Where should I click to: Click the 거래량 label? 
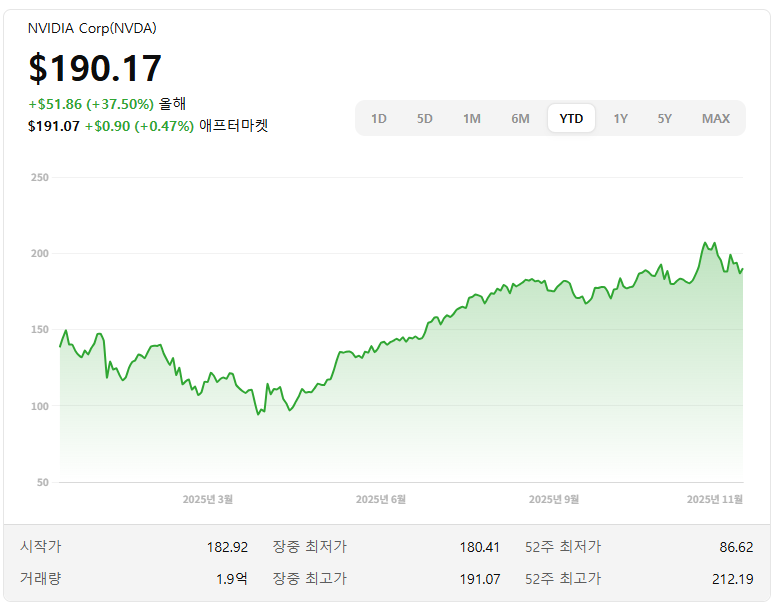[x=41, y=578]
